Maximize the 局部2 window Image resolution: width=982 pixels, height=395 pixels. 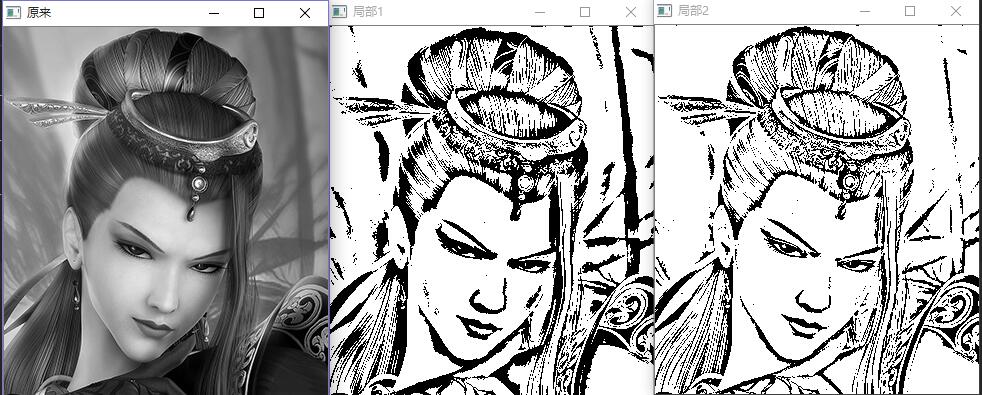910,11
